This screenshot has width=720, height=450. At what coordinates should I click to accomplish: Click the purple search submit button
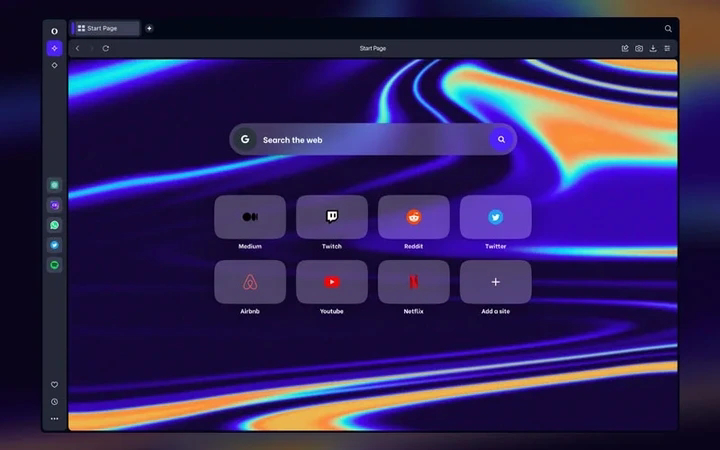501,139
